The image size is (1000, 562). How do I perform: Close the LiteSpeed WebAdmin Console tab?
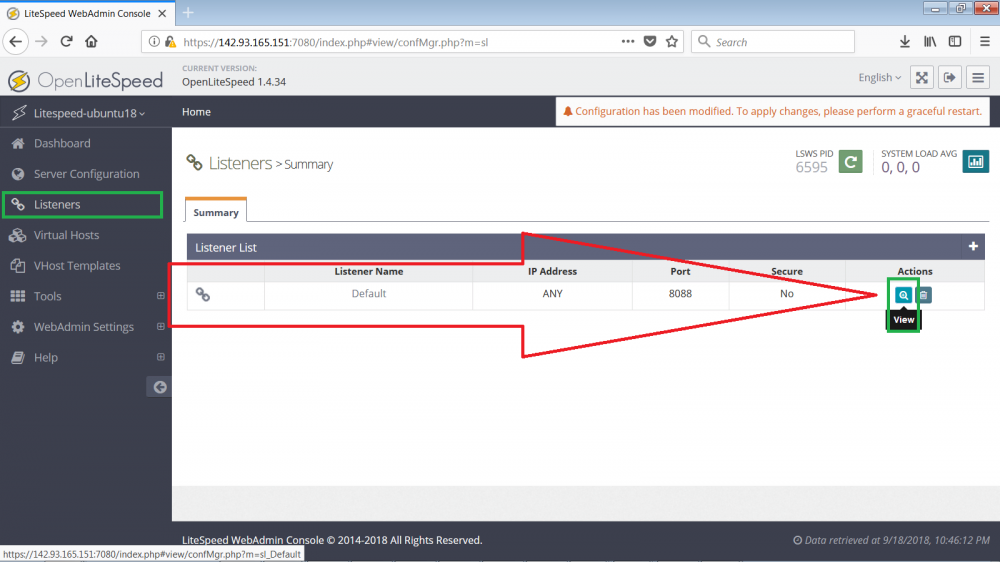(162, 13)
